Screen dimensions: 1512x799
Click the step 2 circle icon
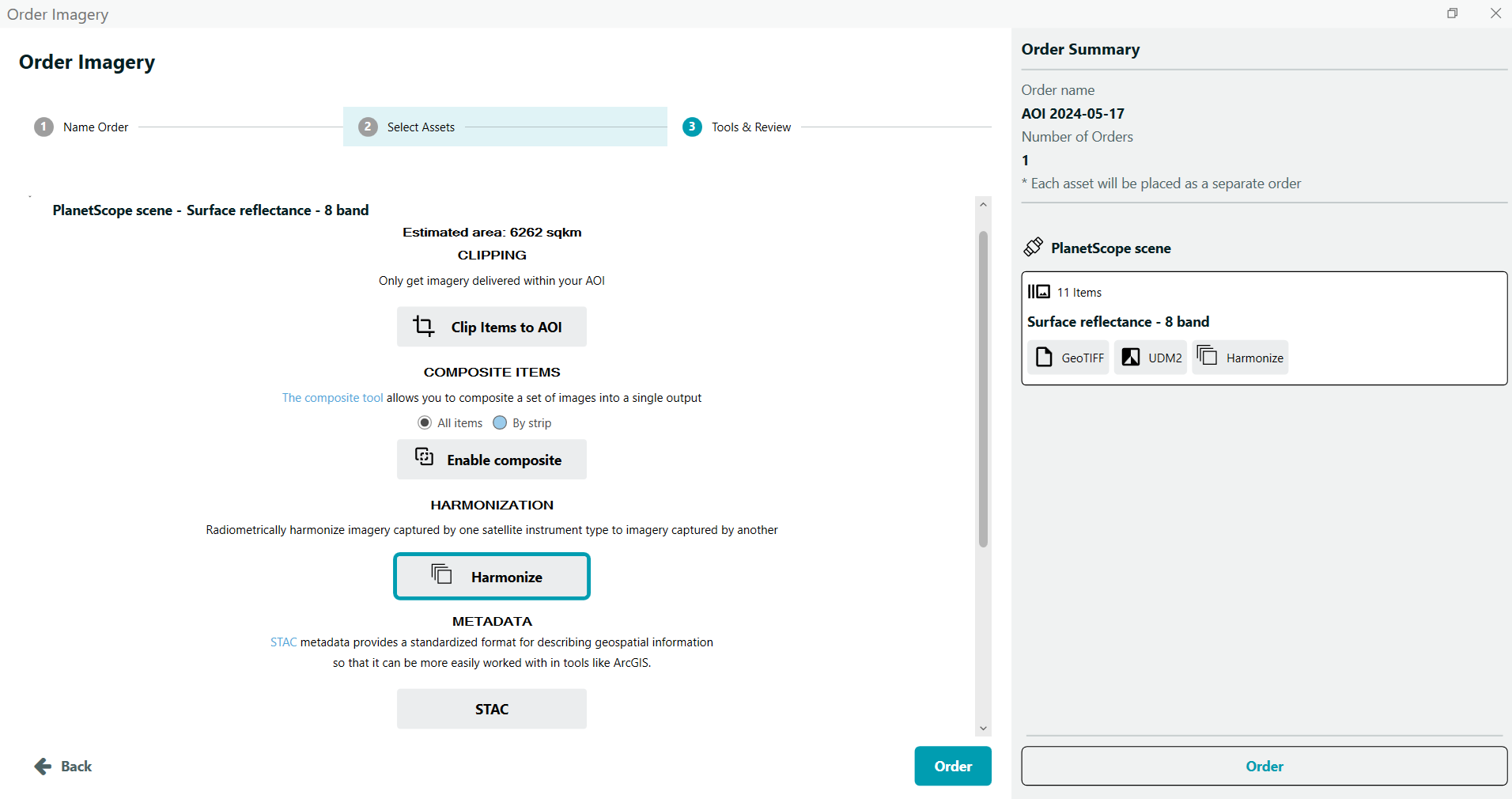[x=368, y=127]
